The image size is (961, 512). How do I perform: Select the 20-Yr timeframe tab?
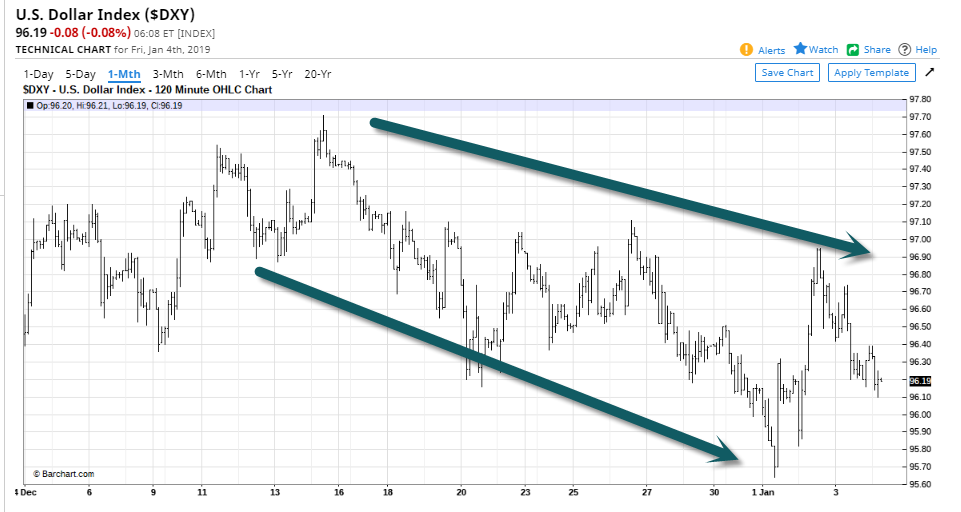click(317, 74)
